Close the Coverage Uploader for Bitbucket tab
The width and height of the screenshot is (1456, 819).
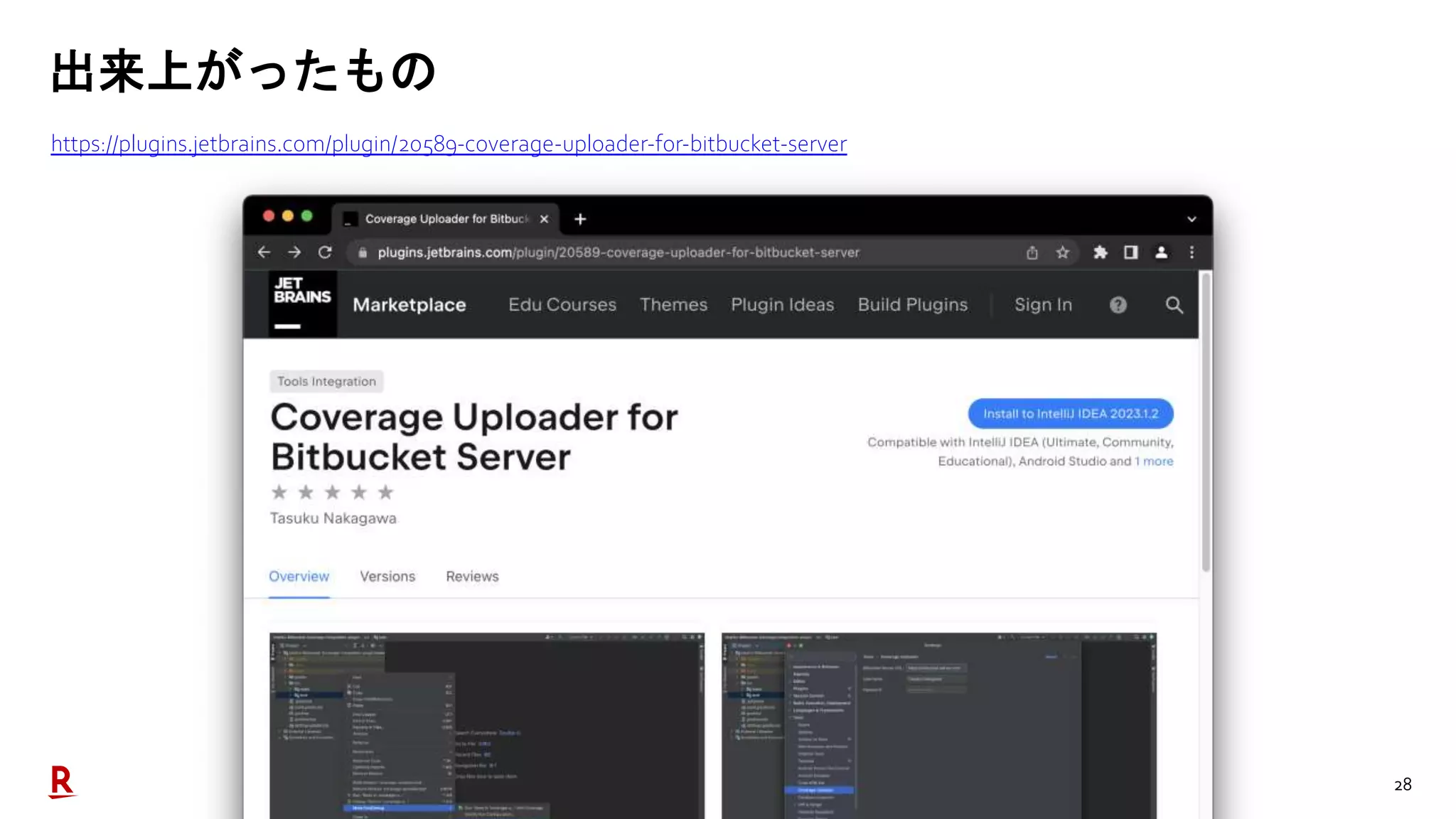tap(544, 219)
